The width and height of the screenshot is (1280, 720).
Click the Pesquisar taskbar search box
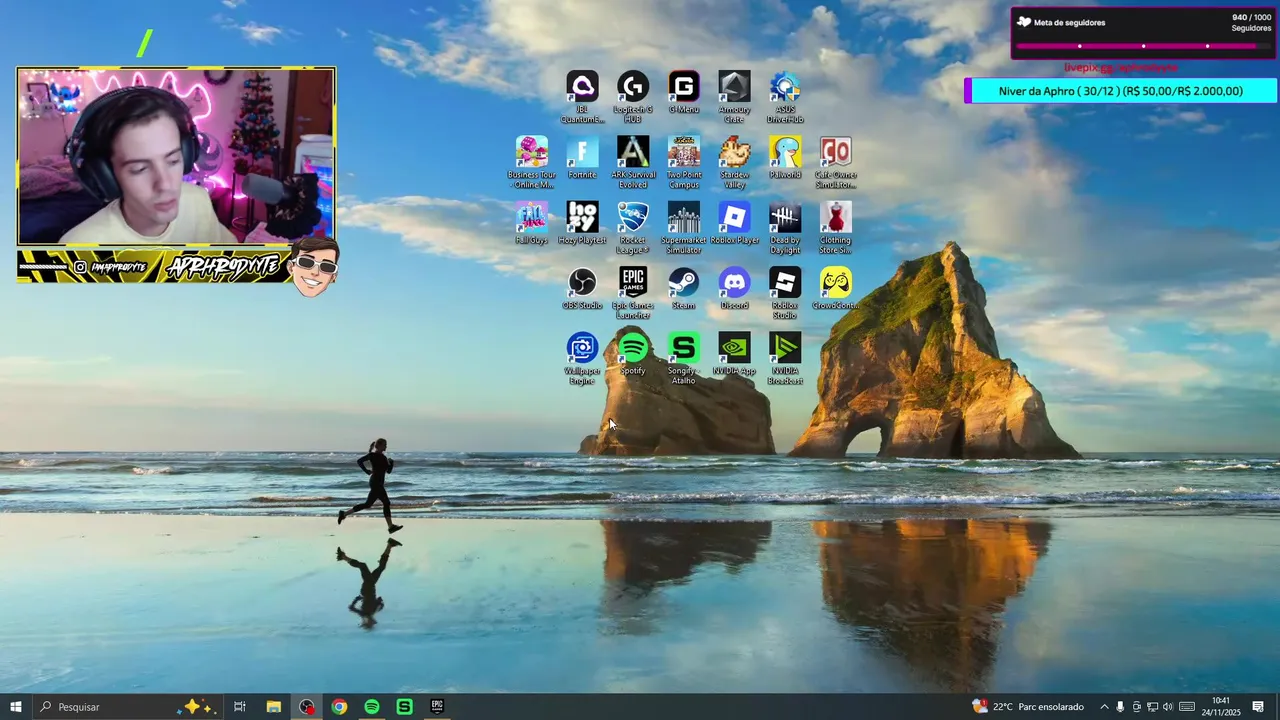point(127,707)
